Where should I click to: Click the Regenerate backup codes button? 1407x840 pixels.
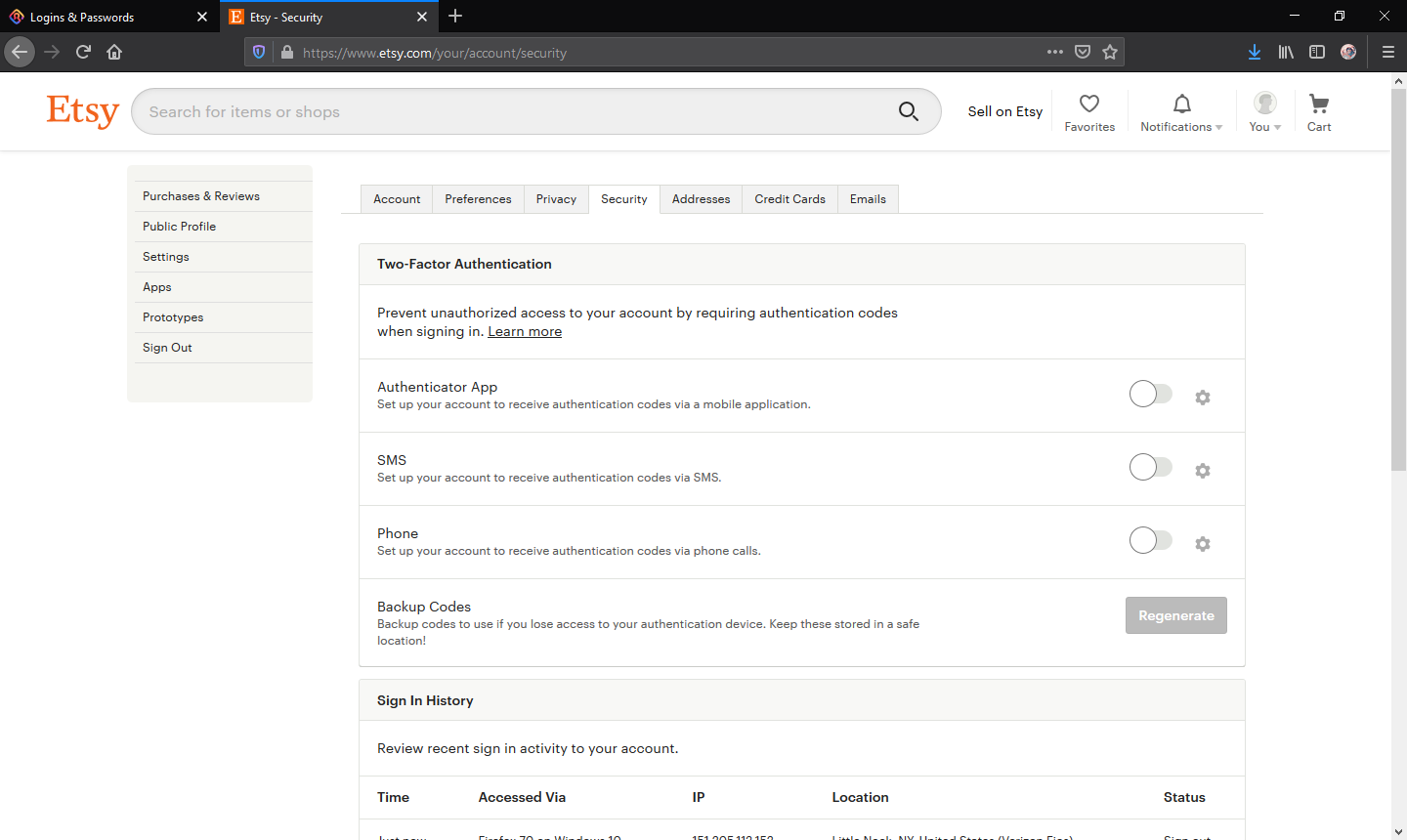(x=1176, y=615)
